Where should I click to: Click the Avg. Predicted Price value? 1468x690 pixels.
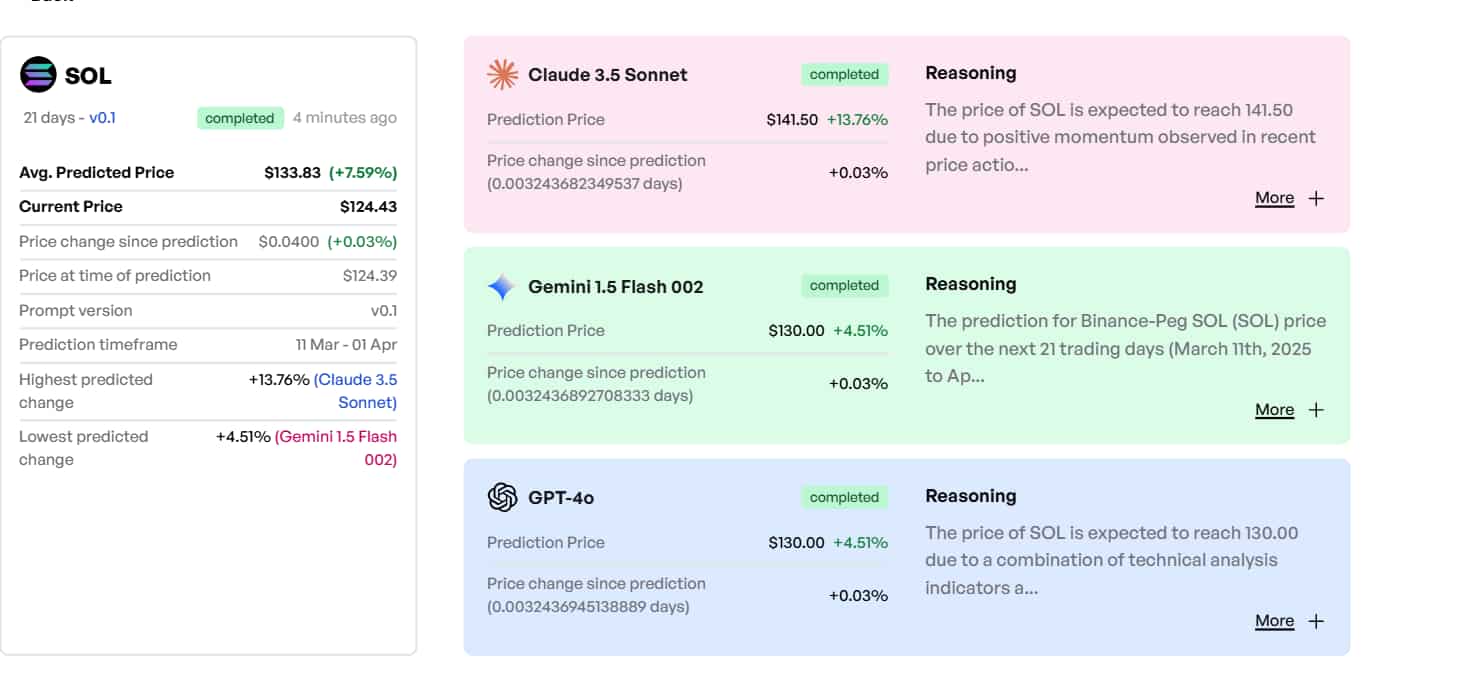(292, 173)
